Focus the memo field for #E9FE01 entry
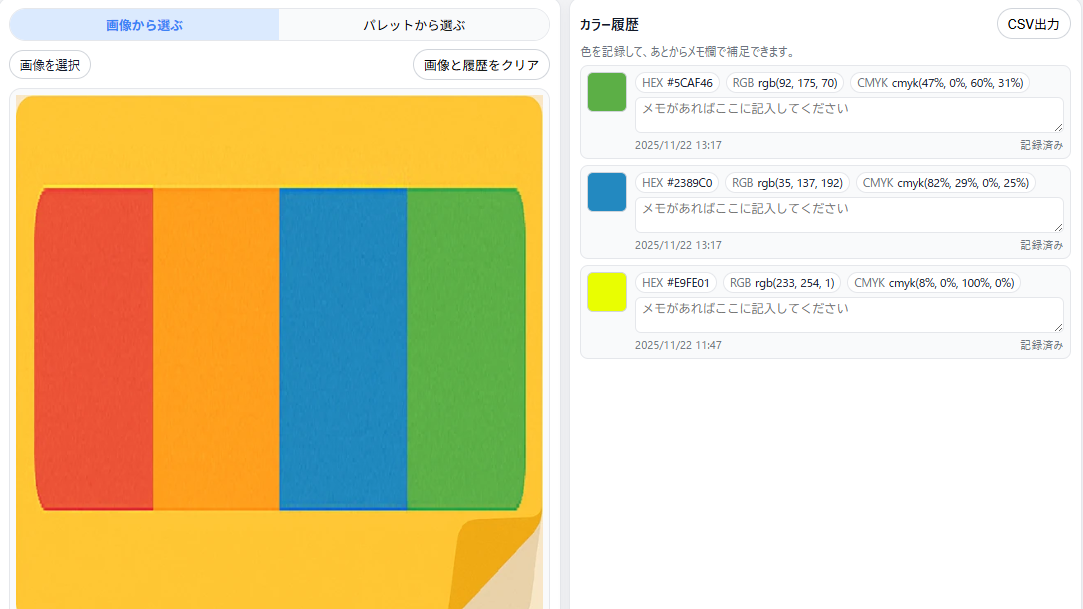 tap(848, 314)
